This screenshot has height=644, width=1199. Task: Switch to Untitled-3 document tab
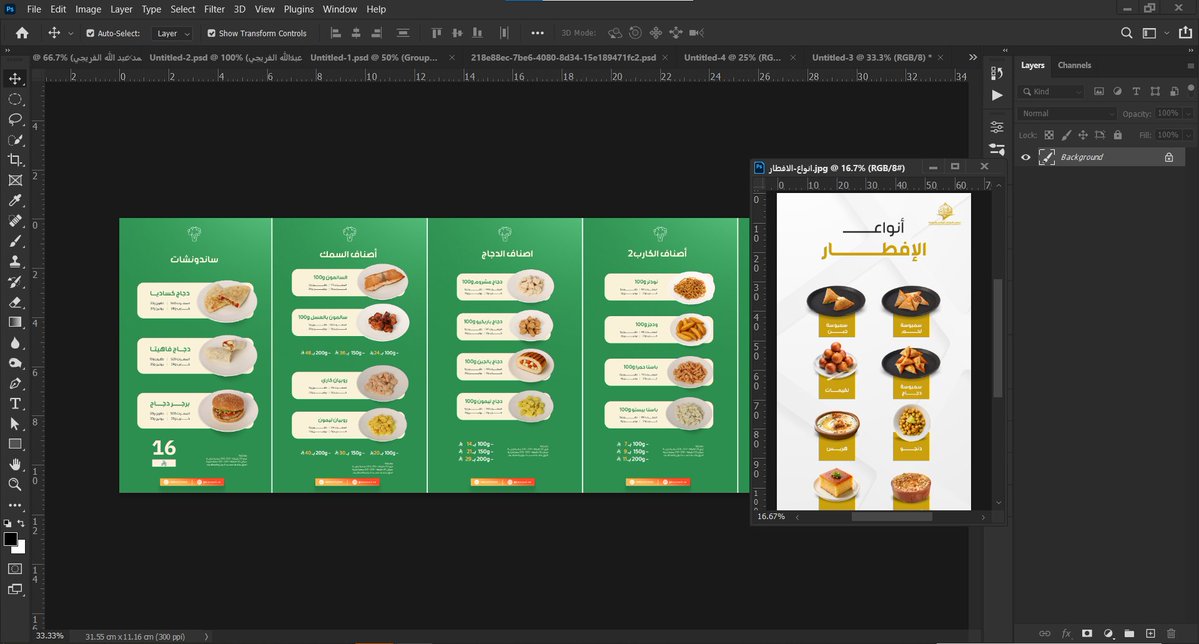[872, 57]
